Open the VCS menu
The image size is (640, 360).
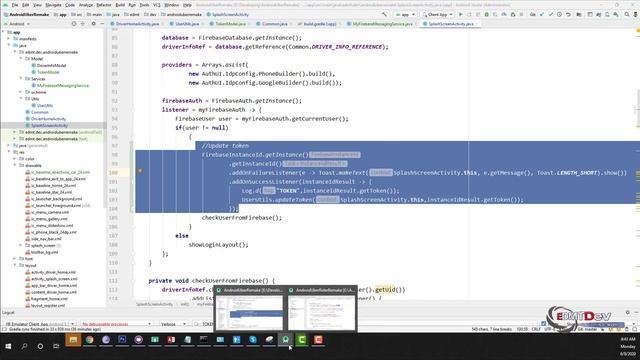click(157, 5)
